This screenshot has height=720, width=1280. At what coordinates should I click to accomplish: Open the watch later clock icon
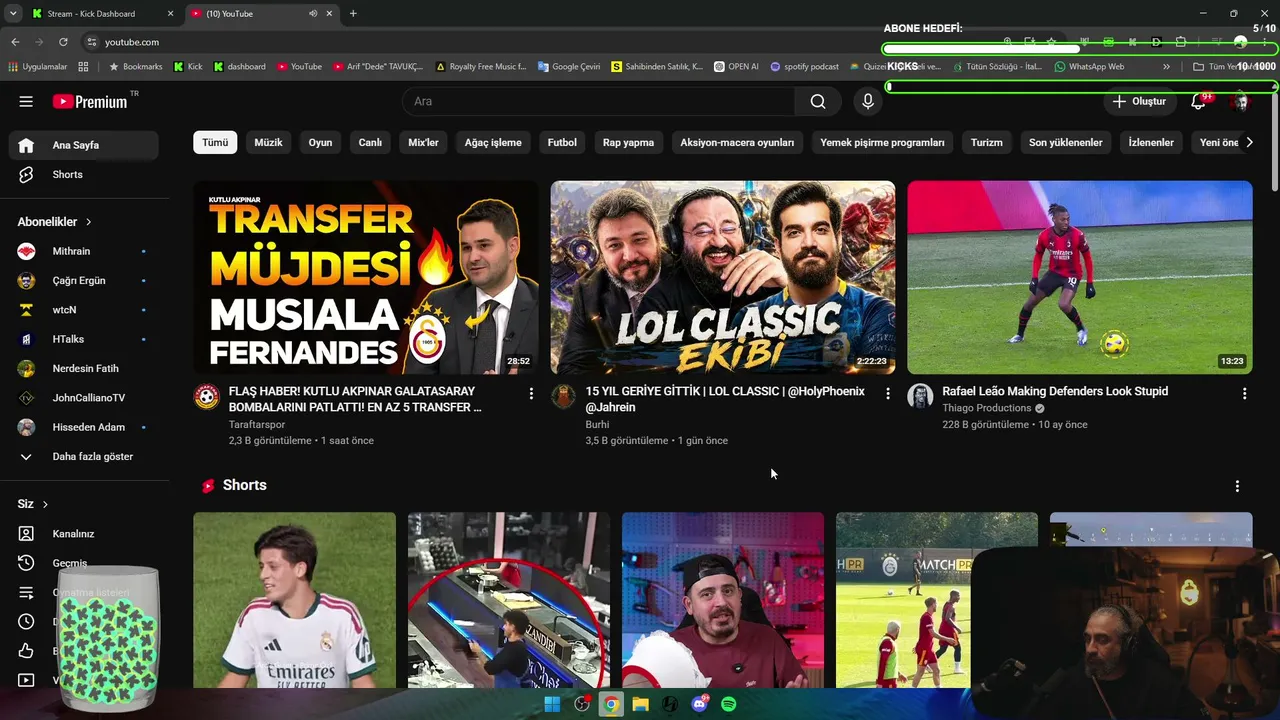pyautogui.click(x=26, y=621)
